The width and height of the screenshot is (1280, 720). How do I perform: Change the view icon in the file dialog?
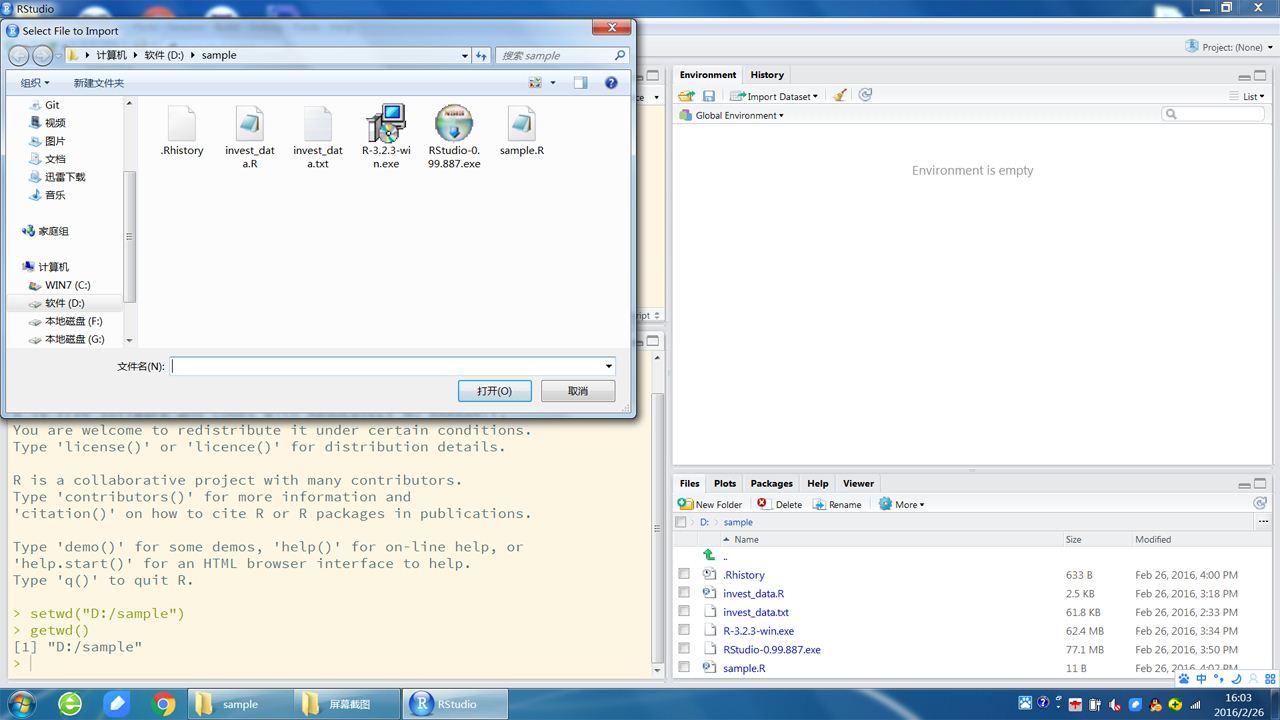(x=535, y=83)
